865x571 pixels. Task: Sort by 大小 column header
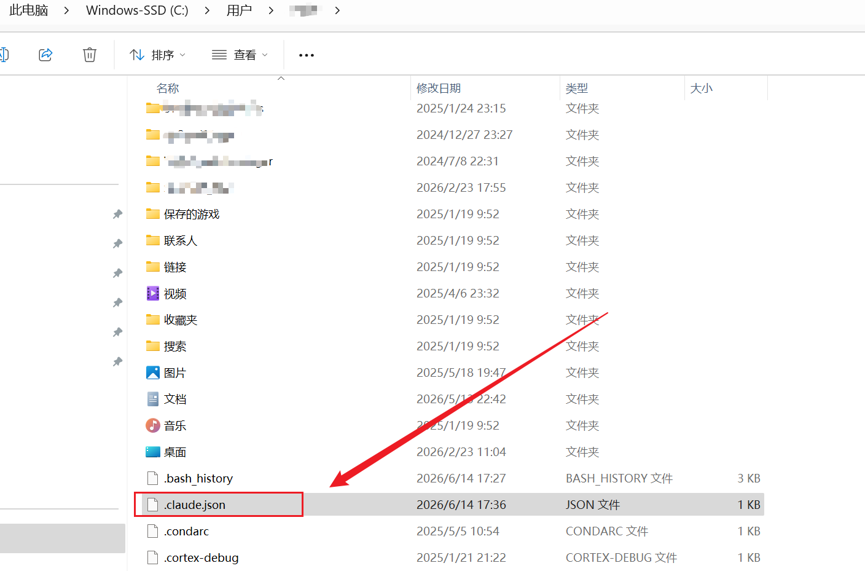point(701,88)
